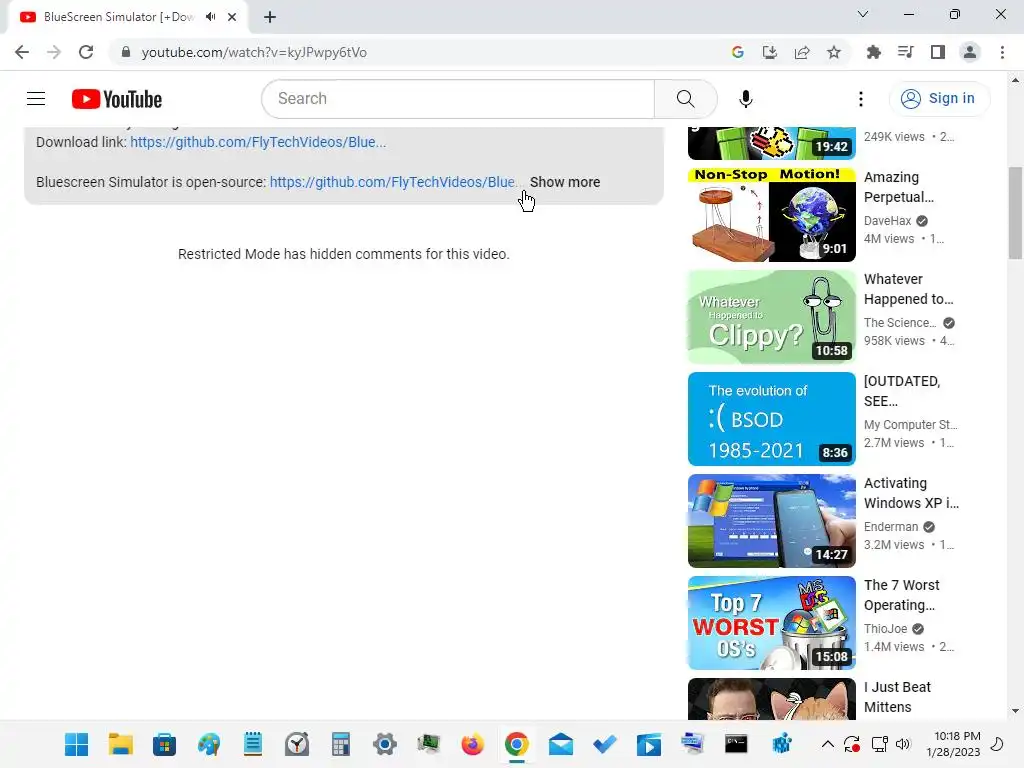This screenshot has width=1024, height=768.
Task: Open media control icon in toolbar
Action: point(905,52)
